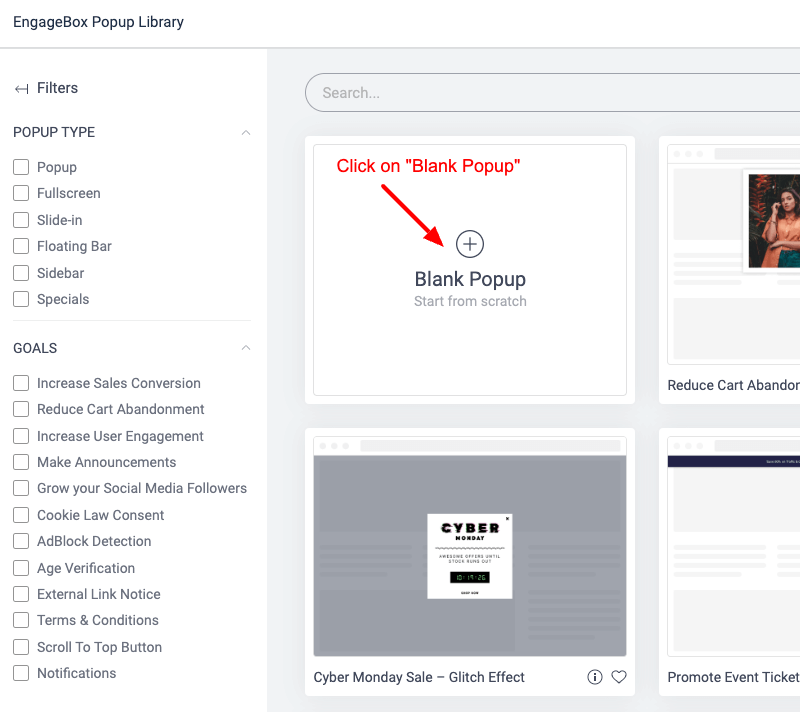This screenshot has width=800, height=712.
Task: Check the Terms & Conditions checkbox
Action: click(x=21, y=620)
